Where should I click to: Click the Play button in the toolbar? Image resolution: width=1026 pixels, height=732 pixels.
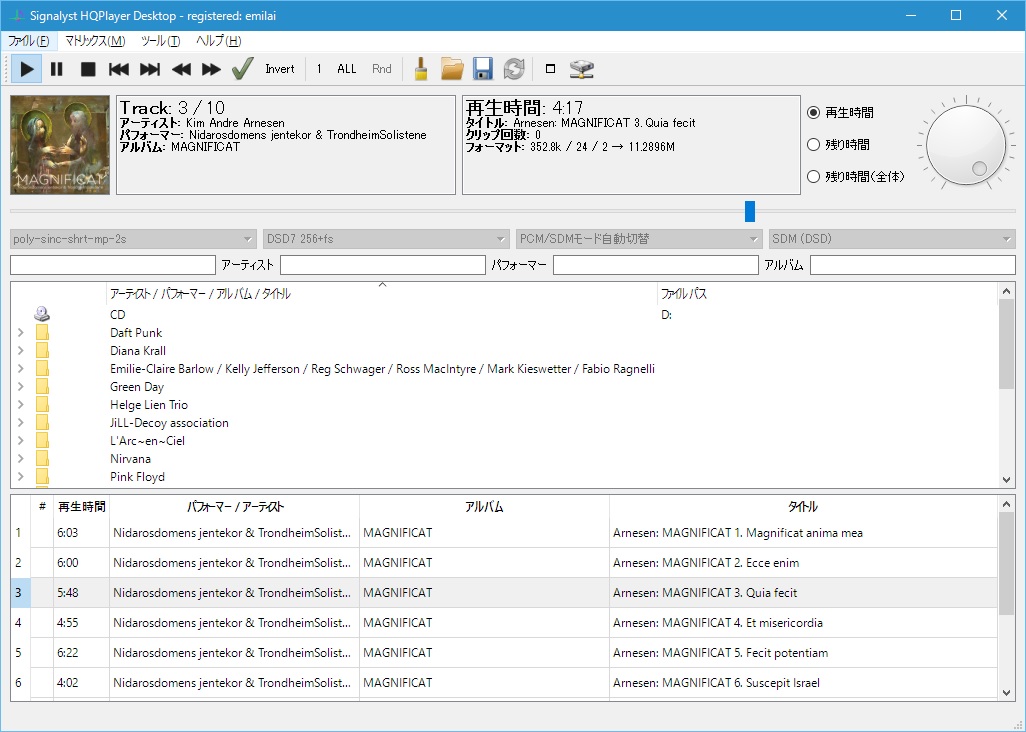coord(25,68)
